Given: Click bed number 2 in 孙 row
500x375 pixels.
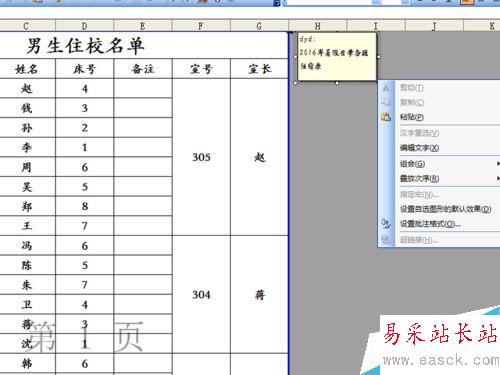Looking at the screenshot, I should 85,128.
